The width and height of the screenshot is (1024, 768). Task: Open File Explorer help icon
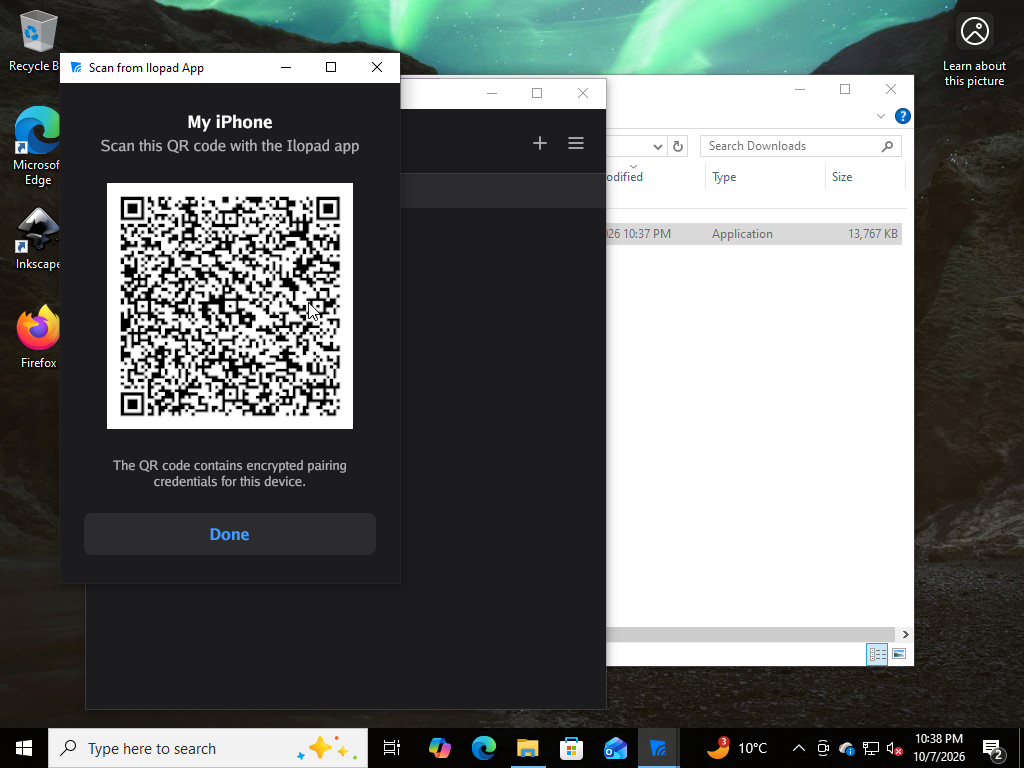(903, 116)
